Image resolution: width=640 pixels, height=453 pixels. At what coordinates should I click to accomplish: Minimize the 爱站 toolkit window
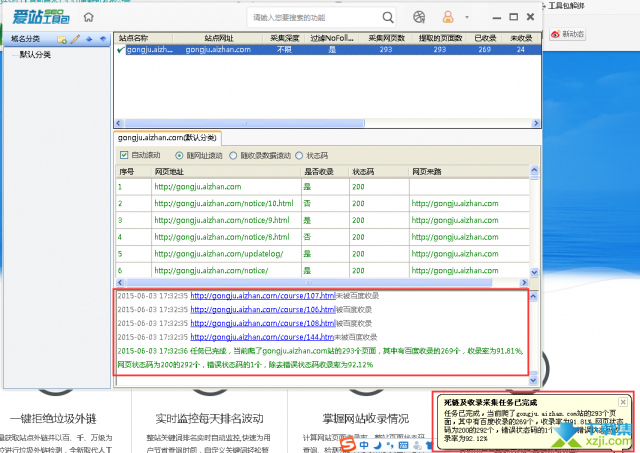[x=497, y=18]
